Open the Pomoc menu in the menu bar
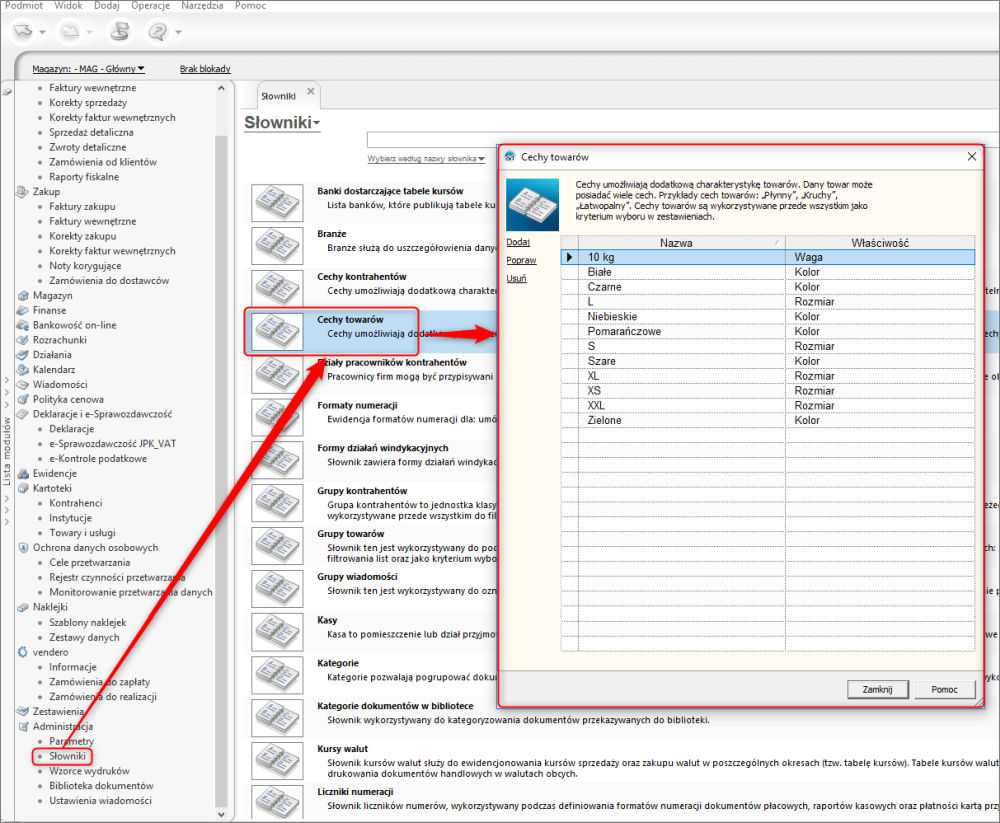The image size is (1000, 823). coord(251,5)
